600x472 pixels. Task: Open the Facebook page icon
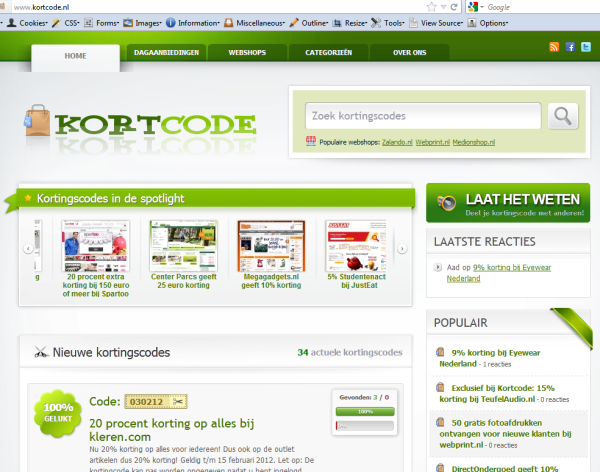click(x=570, y=47)
